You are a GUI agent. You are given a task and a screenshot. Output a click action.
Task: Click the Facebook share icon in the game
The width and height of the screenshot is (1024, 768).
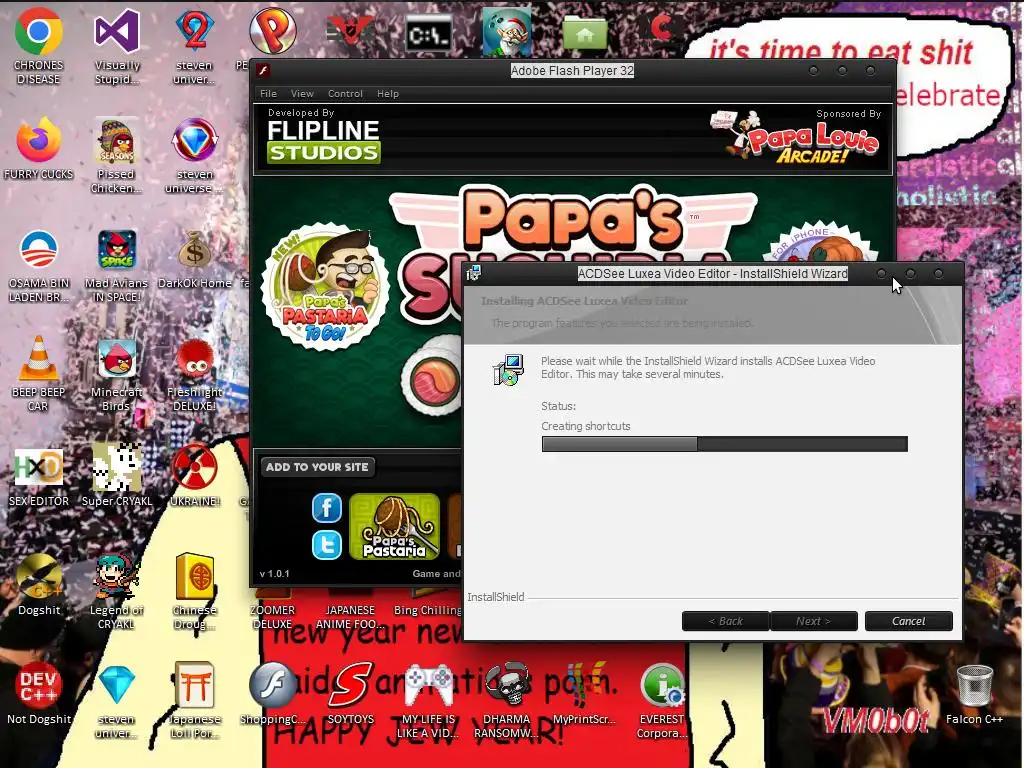click(x=327, y=507)
